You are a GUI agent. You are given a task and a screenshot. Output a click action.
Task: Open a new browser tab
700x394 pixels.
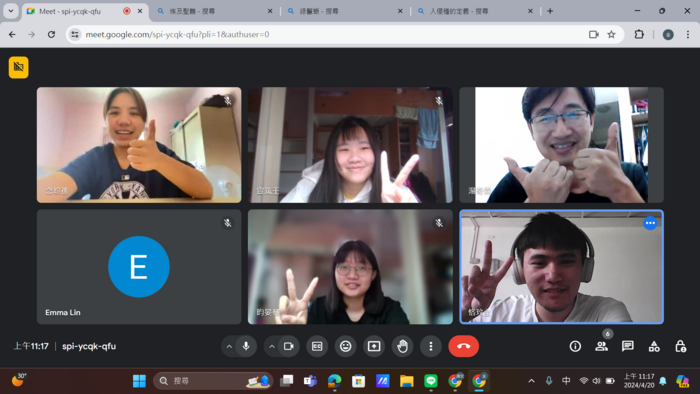pyautogui.click(x=550, y=11)
